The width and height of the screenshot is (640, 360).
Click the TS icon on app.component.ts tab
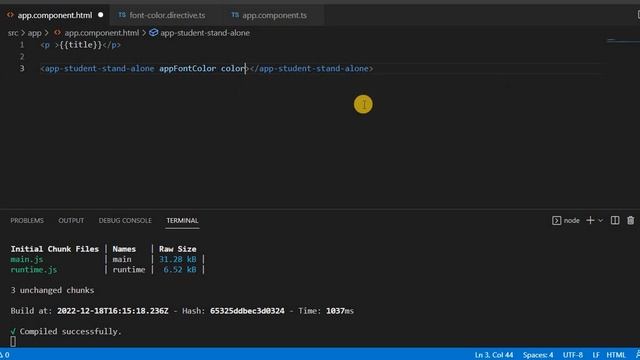(235, 15)
